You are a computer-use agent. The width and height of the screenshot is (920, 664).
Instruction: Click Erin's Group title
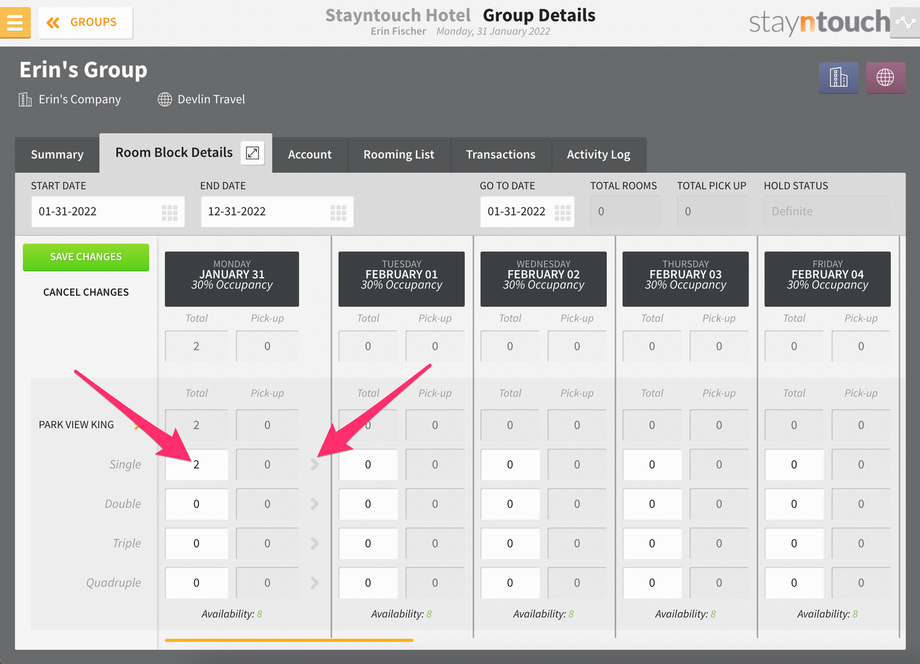[x=83, y=70]
